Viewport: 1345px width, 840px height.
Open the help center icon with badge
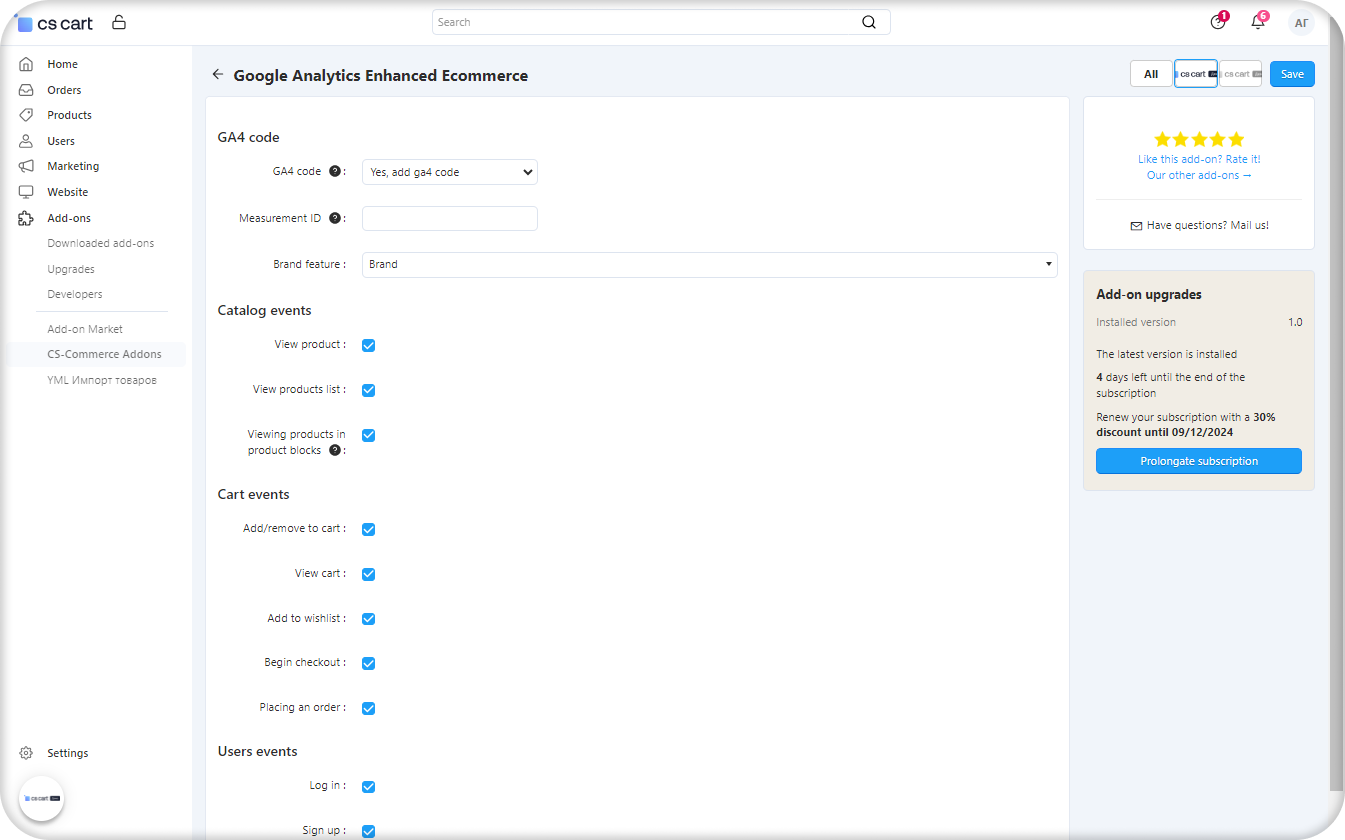coord(1217,22)
